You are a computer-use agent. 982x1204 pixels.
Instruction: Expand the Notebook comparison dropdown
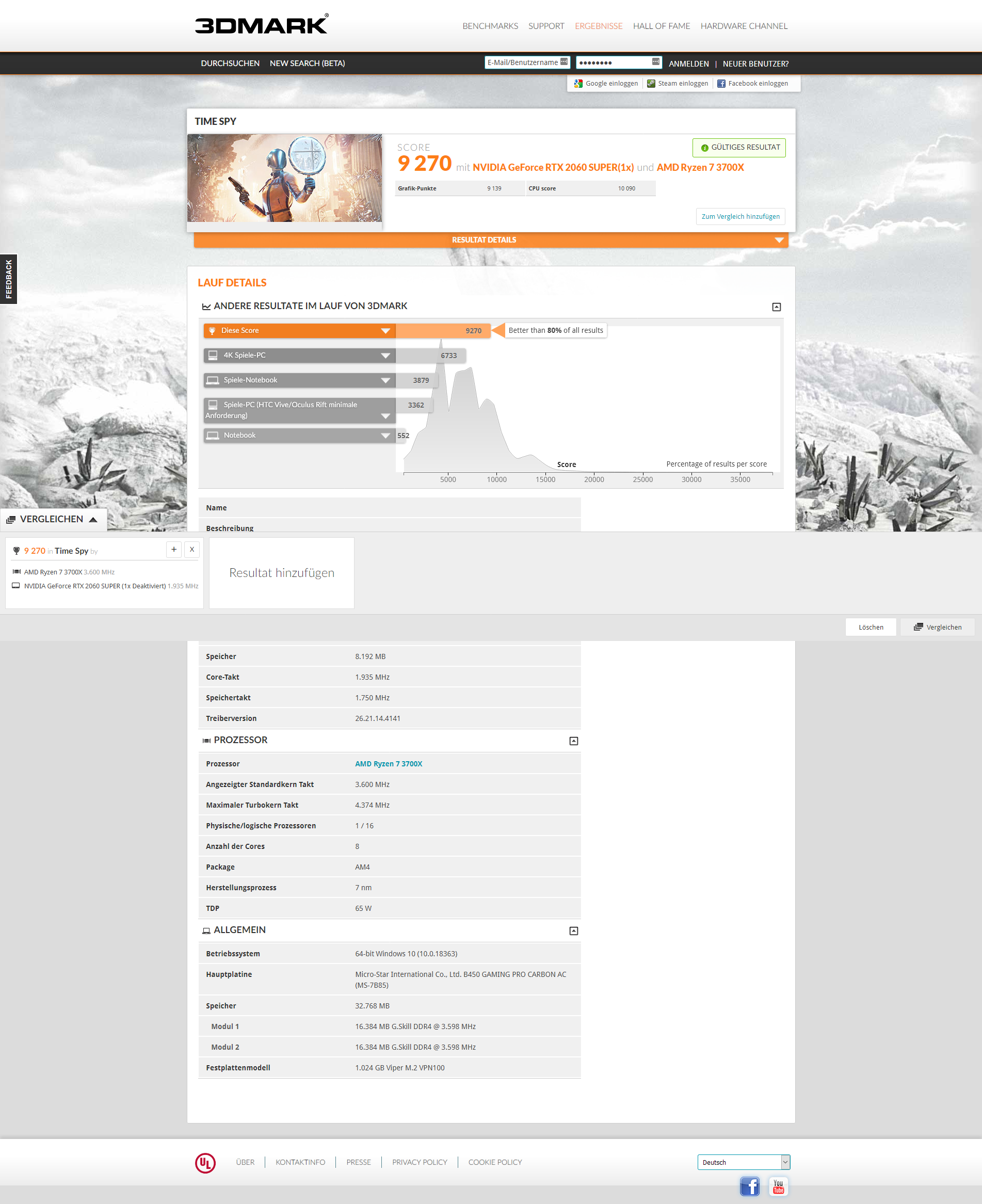385,435
